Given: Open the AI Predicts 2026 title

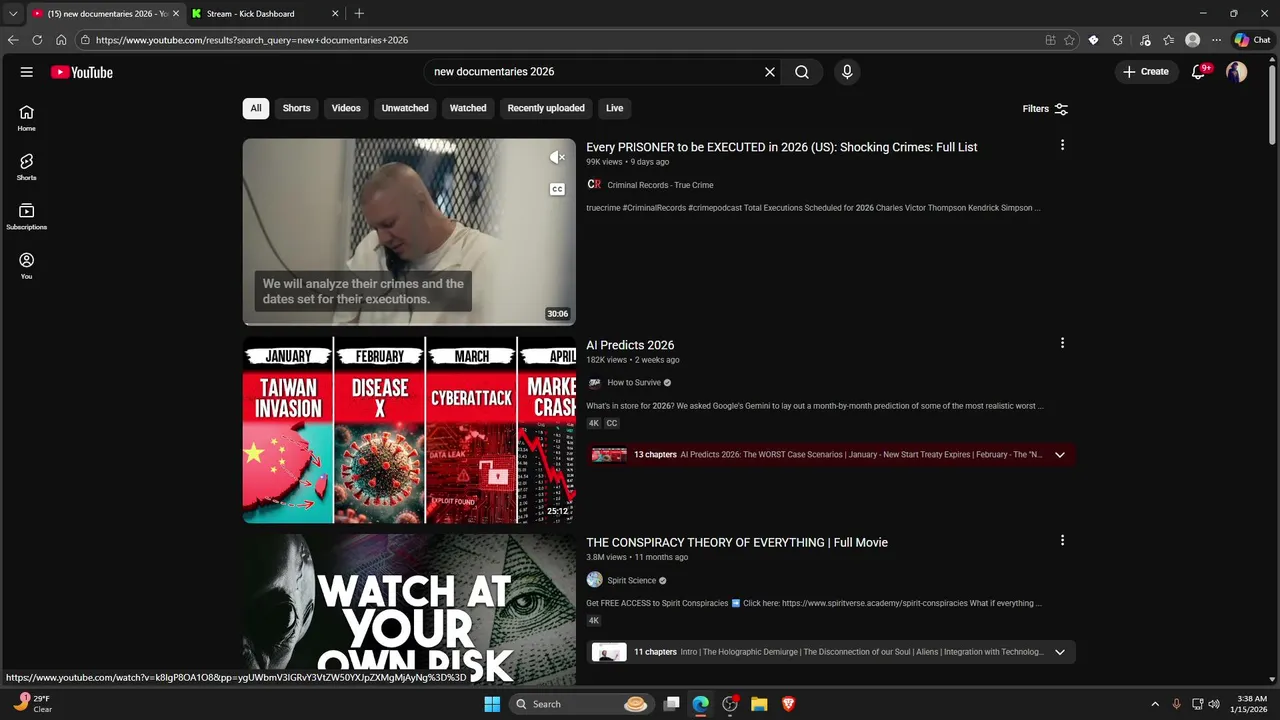Looking at the screenshot, I should pyautogui.click(x=630, y=345).
